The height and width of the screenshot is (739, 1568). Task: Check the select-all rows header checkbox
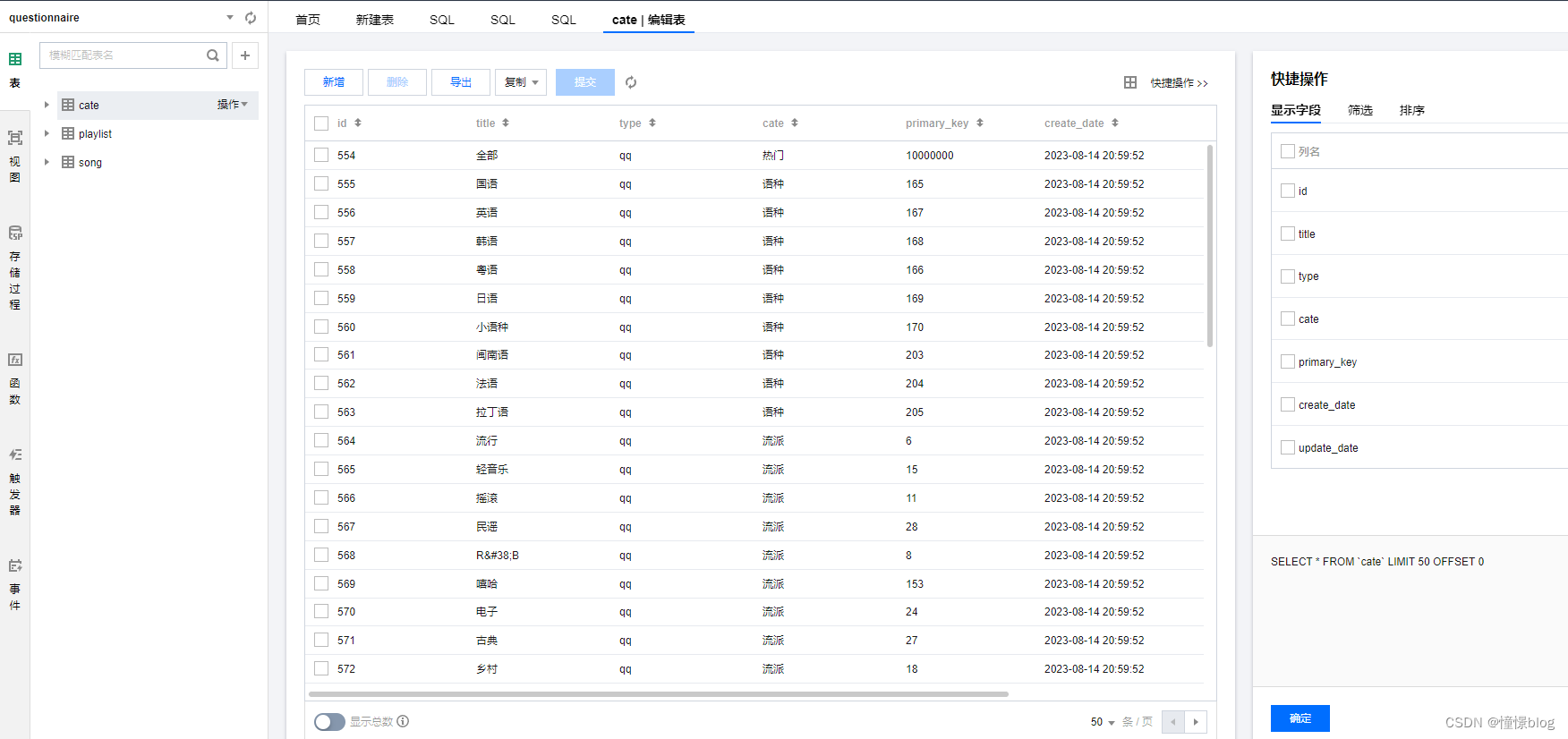(321, 123)
